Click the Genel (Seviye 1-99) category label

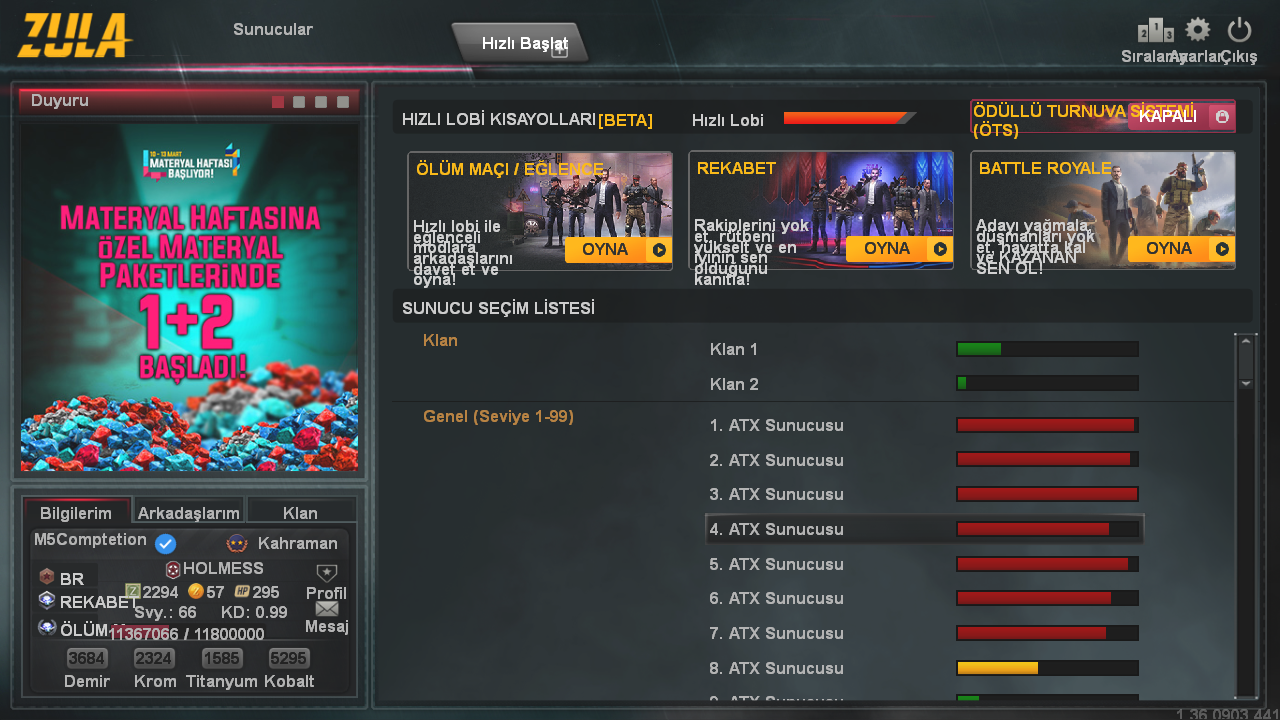pos(499,416)
